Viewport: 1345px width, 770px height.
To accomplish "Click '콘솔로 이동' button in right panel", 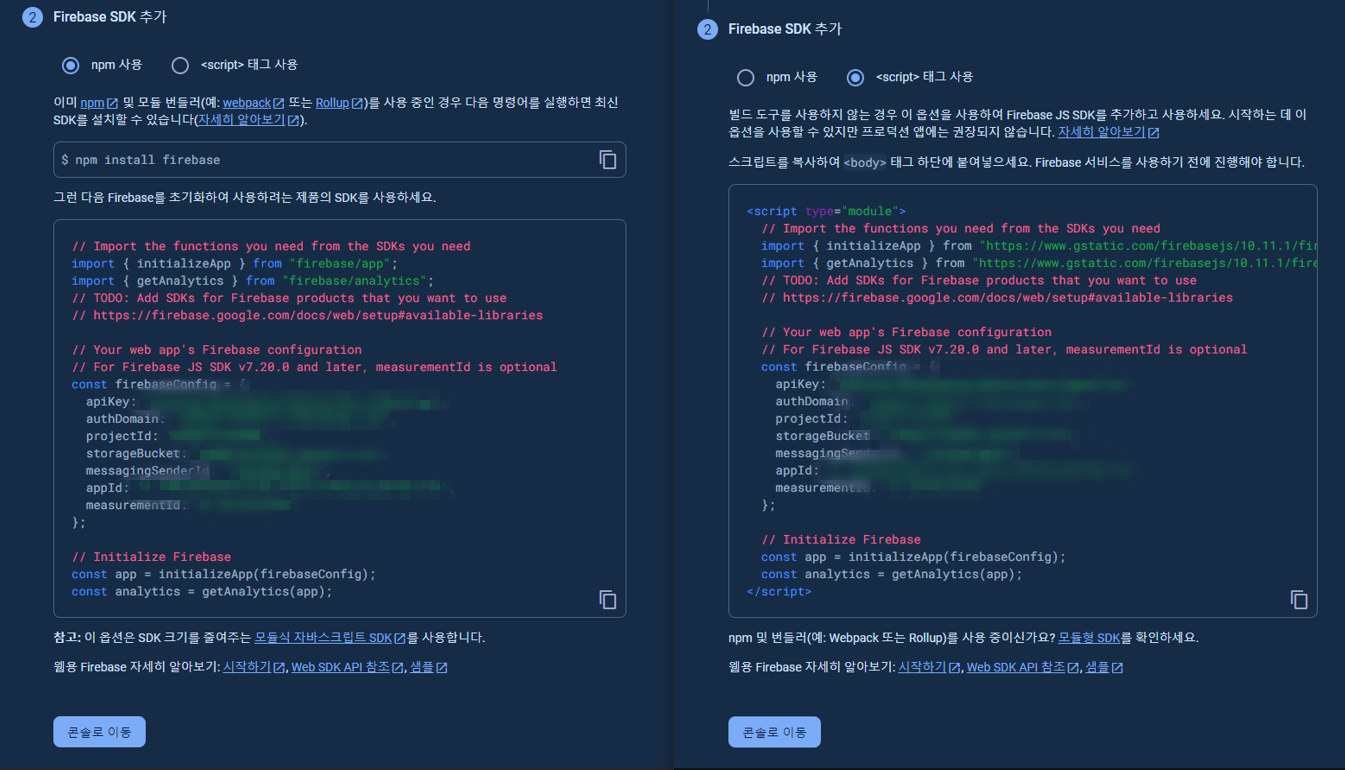I will click(774, 732).
